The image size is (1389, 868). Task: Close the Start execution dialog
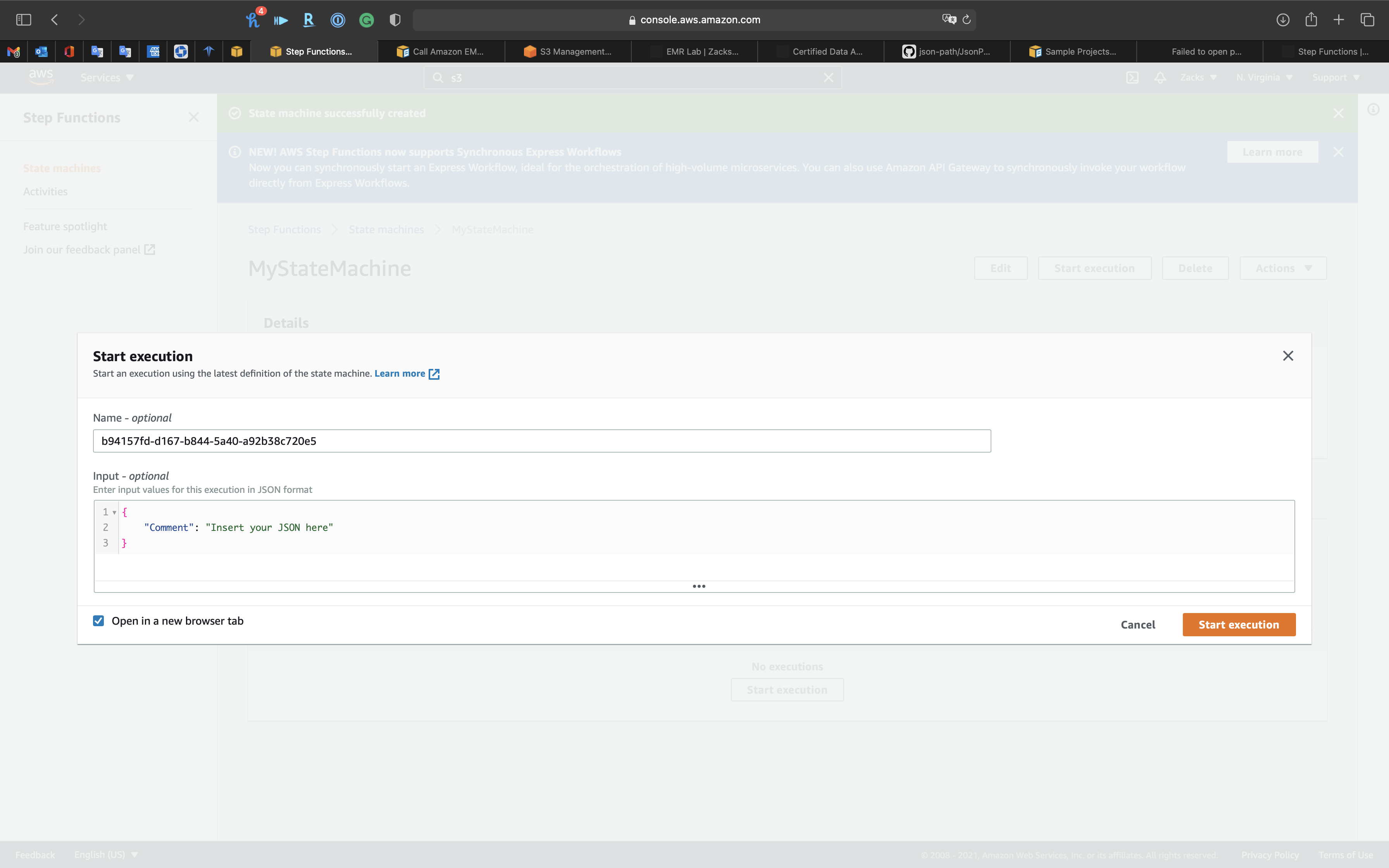pos(1287,356)
